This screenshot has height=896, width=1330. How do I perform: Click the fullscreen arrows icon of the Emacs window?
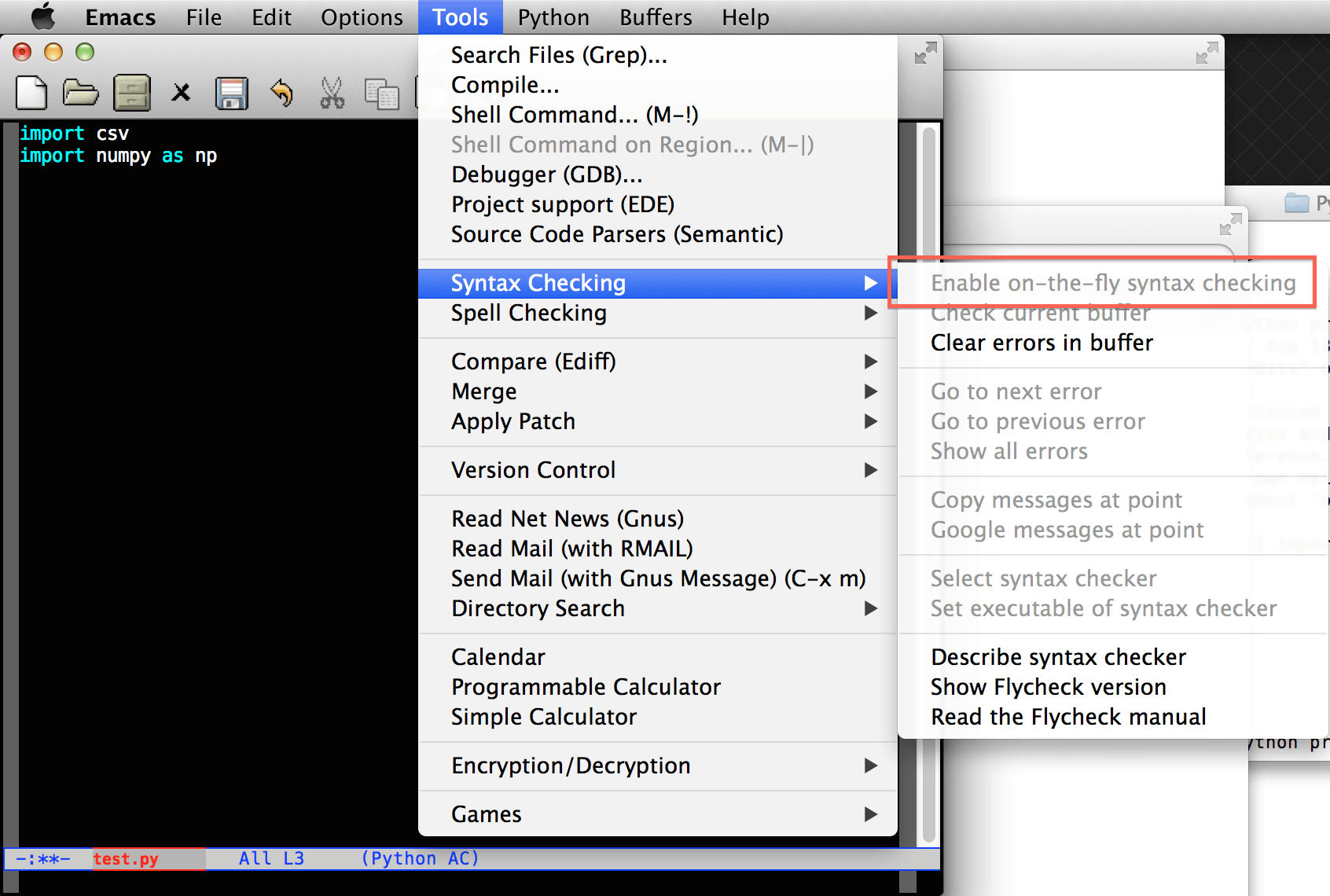click(925, 53)
